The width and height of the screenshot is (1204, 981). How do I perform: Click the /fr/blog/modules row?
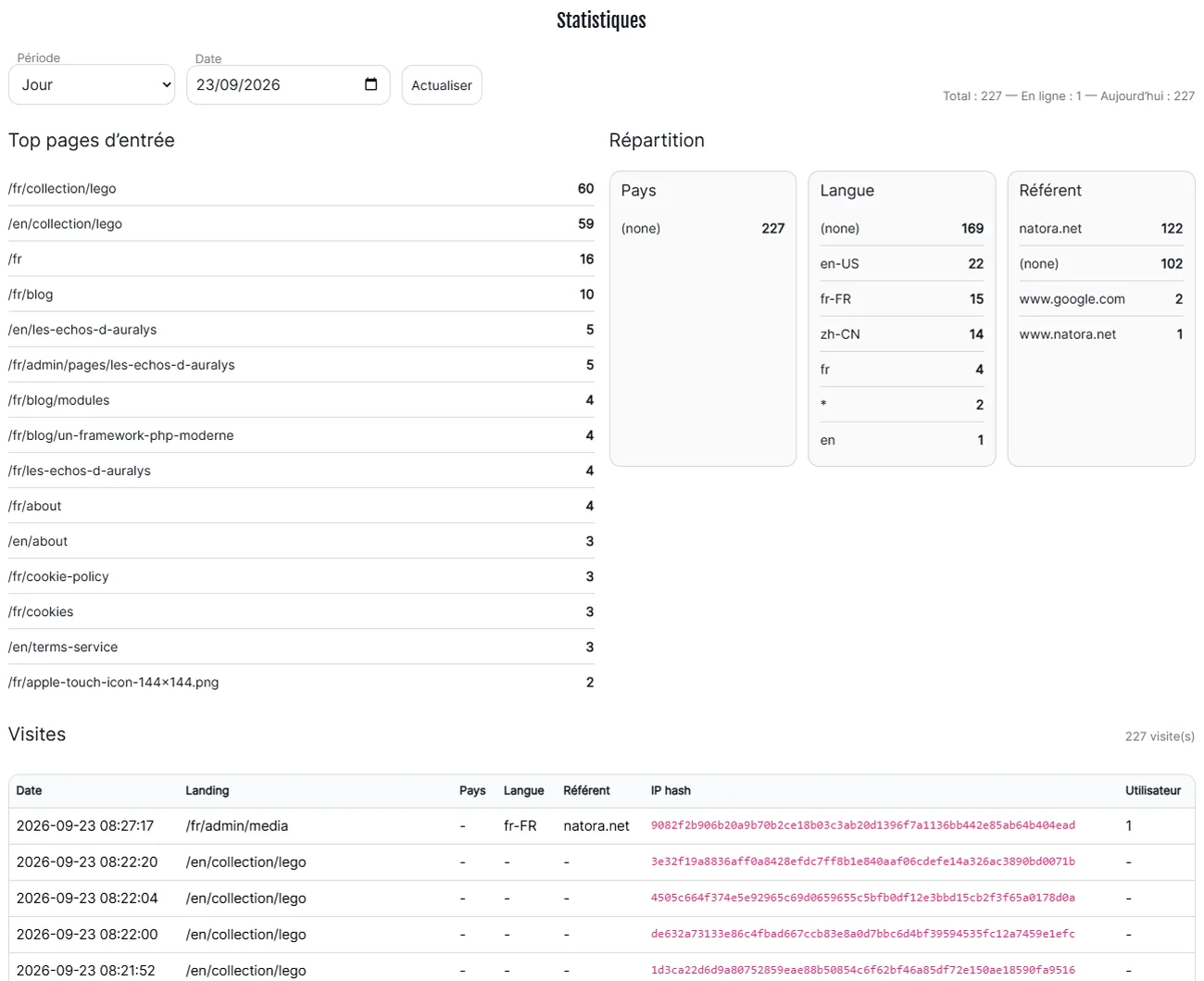coord(301,399)
